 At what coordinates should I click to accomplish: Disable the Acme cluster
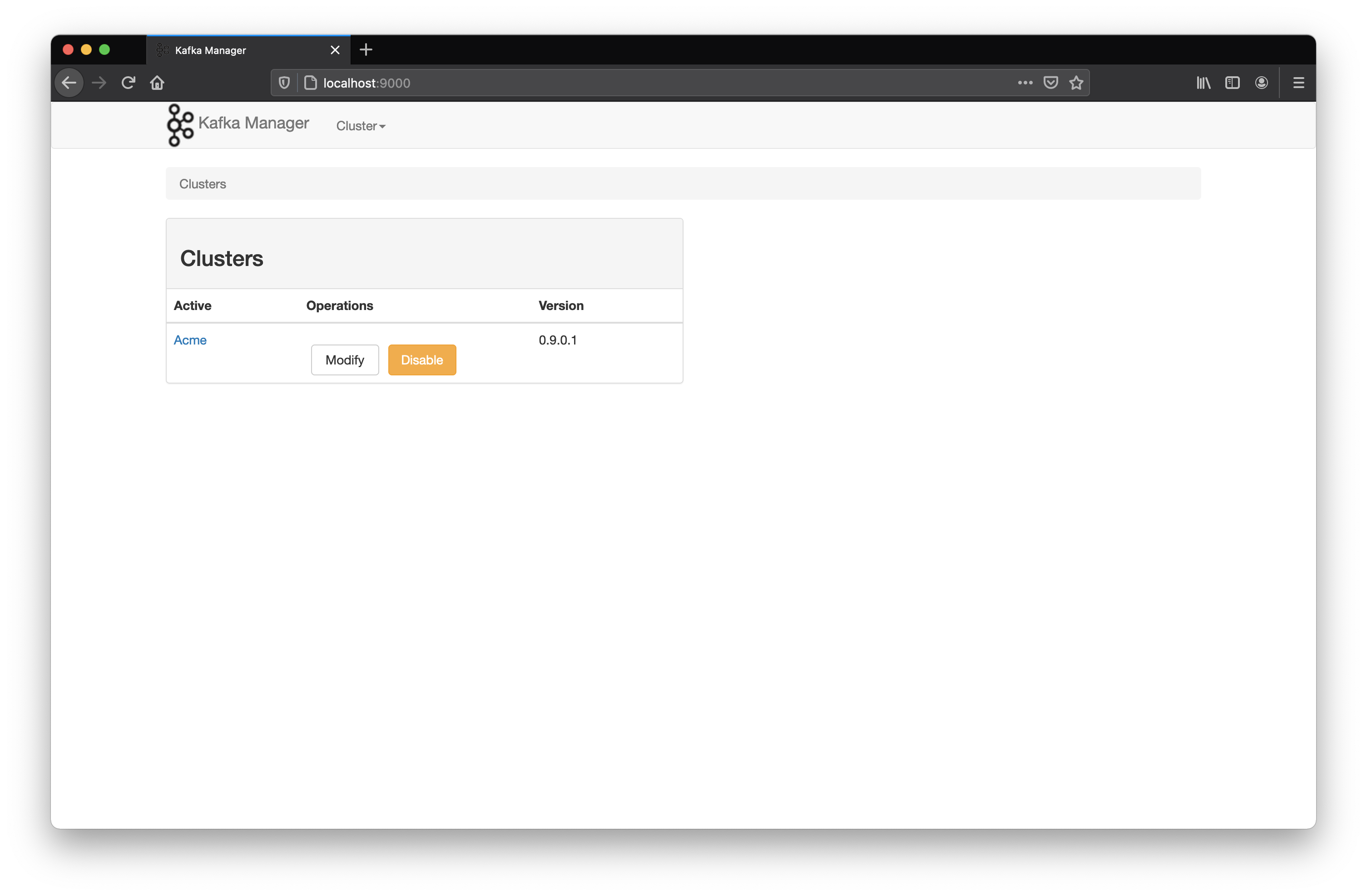coord(421,360)
